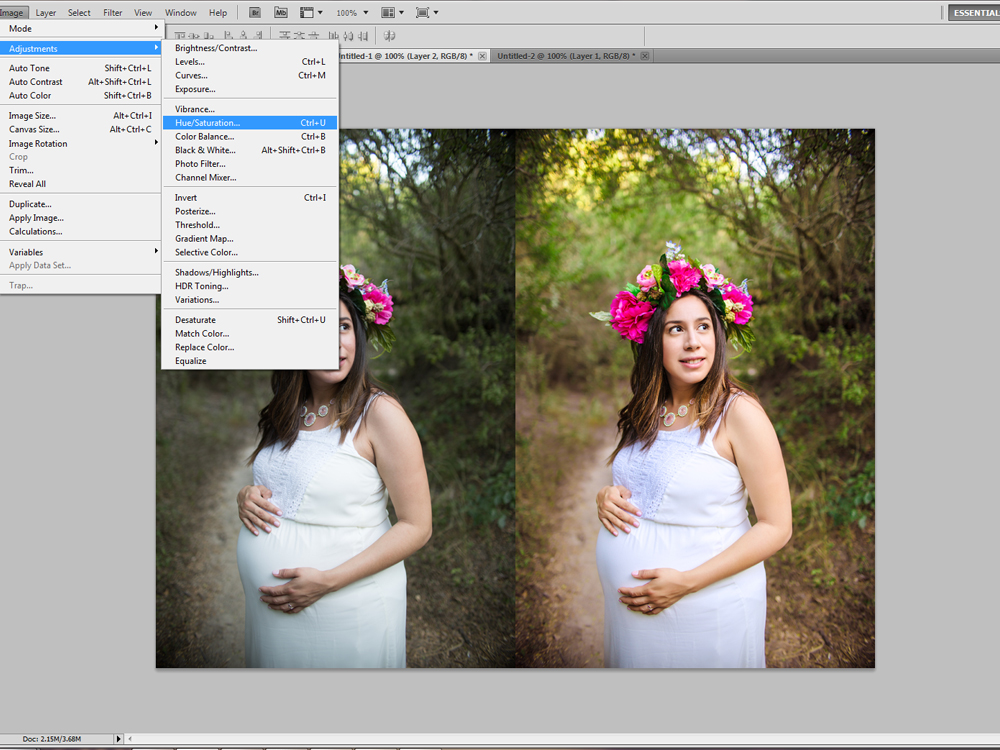Open the Screen Mode icon menu
The image size is (1000, 750).
426,13
